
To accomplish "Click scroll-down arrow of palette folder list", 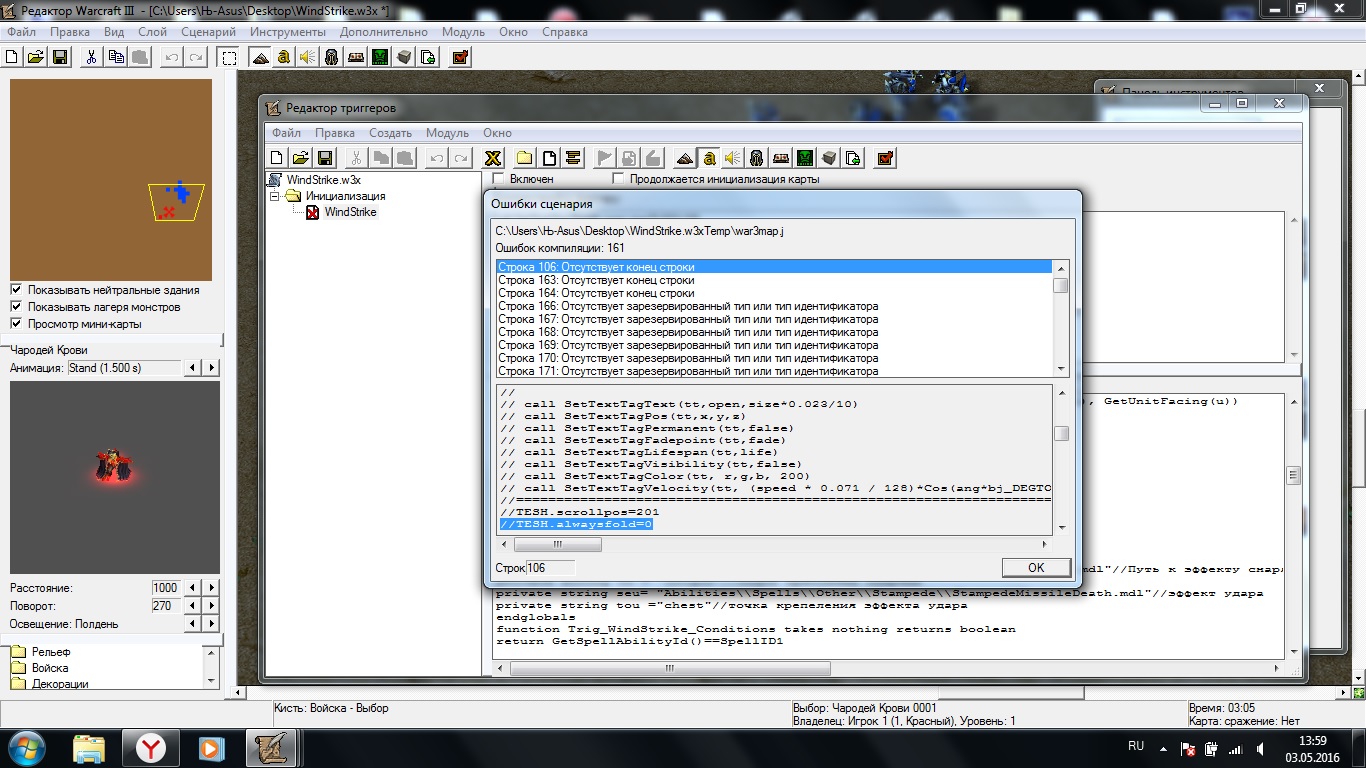I will [x=210, y=681].
